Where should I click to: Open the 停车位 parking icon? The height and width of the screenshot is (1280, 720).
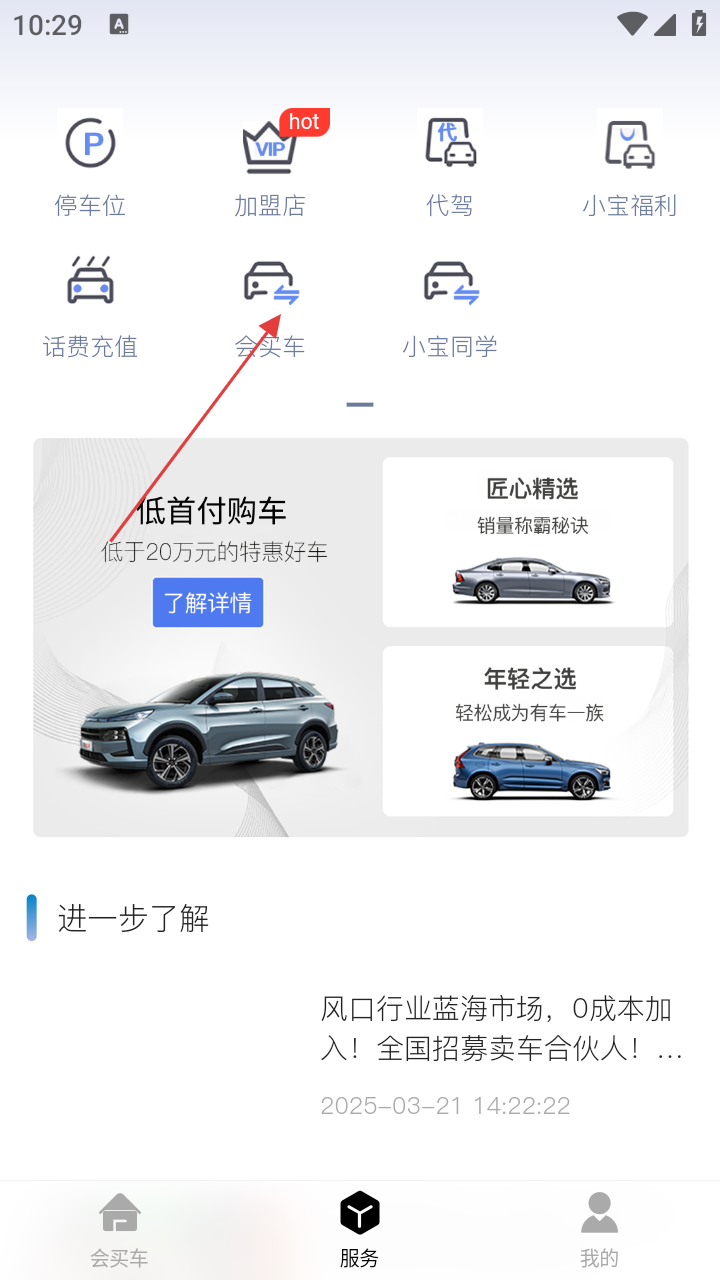[x=90, y=144]
